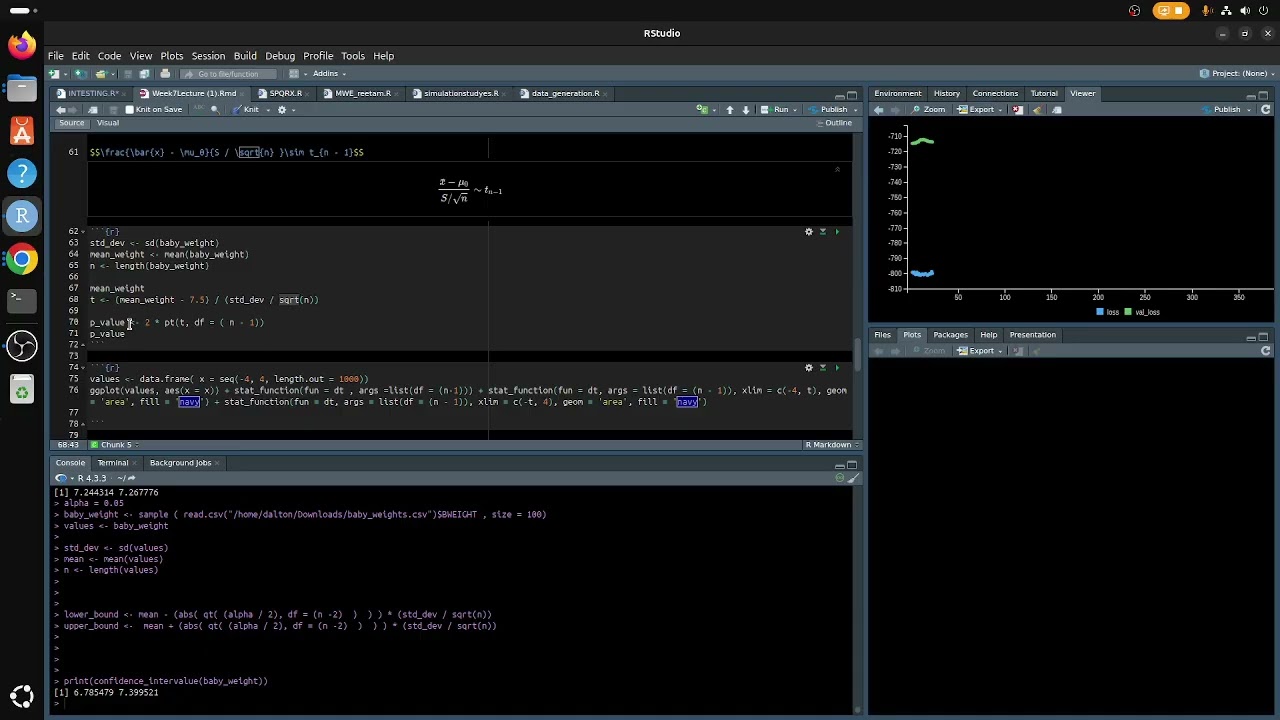Zoom the viewer plot
This screenshot has width=1280, height=720.
coord(930,110)
